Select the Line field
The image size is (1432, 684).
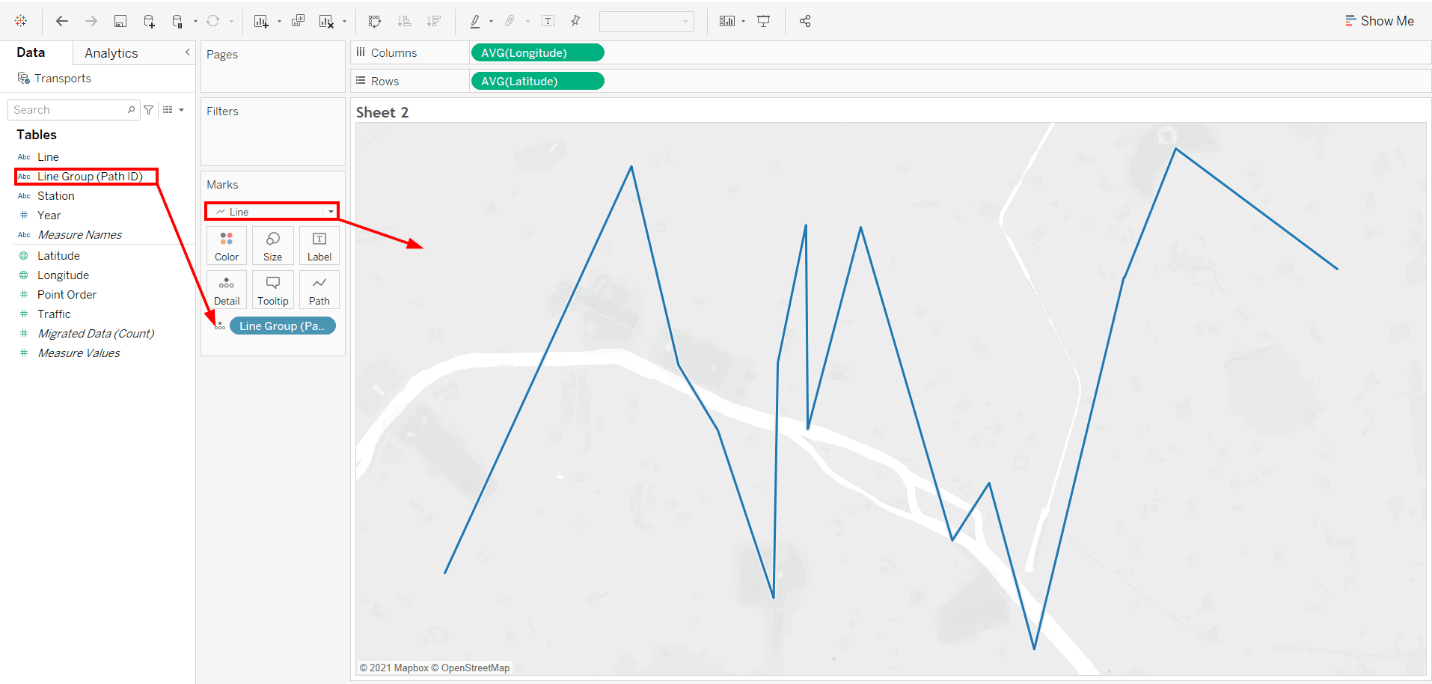pos(48,157)
